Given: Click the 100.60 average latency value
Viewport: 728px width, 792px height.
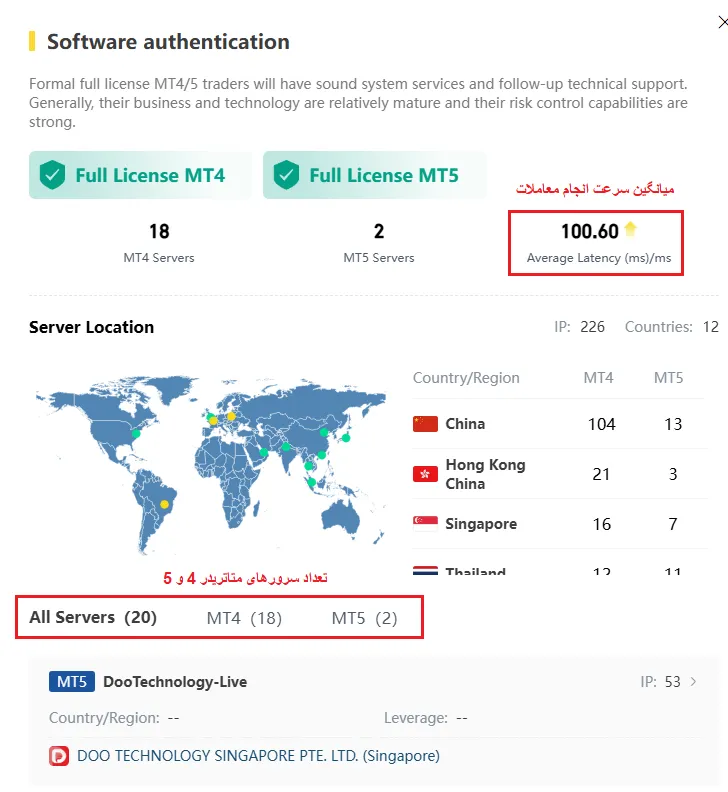Looking at the screenshot, I should [x=589, y=231].
